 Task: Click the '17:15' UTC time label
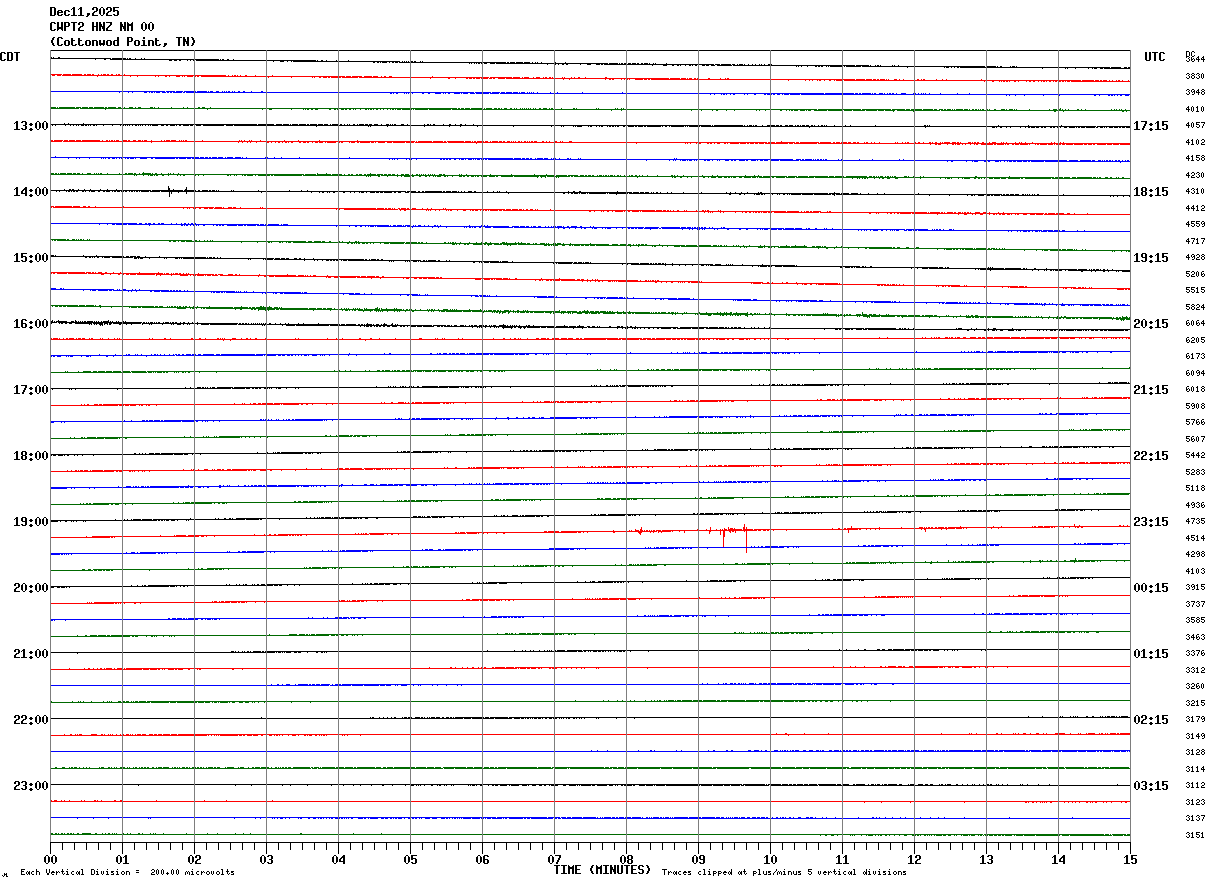click(1151, 126)
